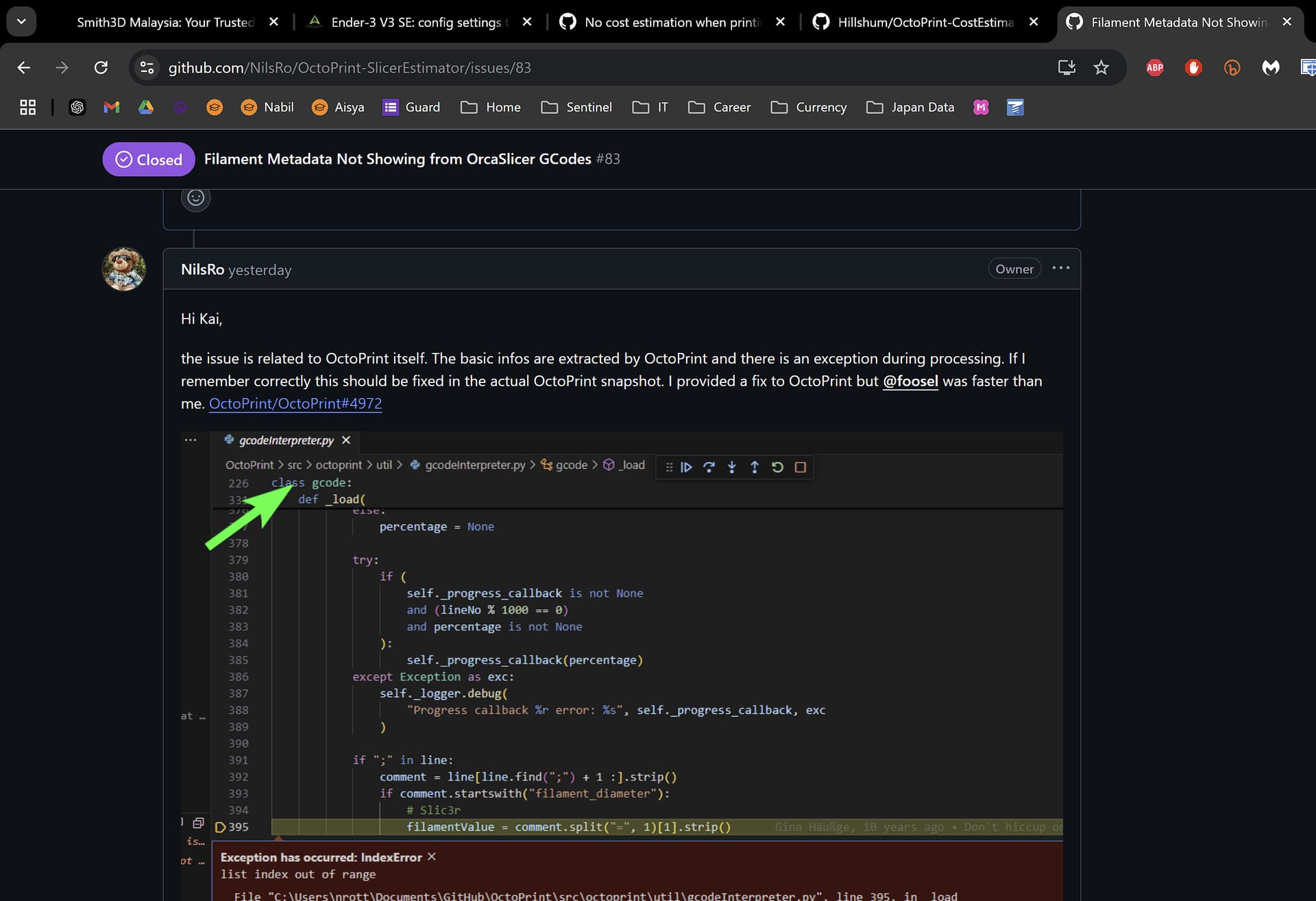
Task: Open the comment options three-dot menu
Action: tap(1061, 268)
